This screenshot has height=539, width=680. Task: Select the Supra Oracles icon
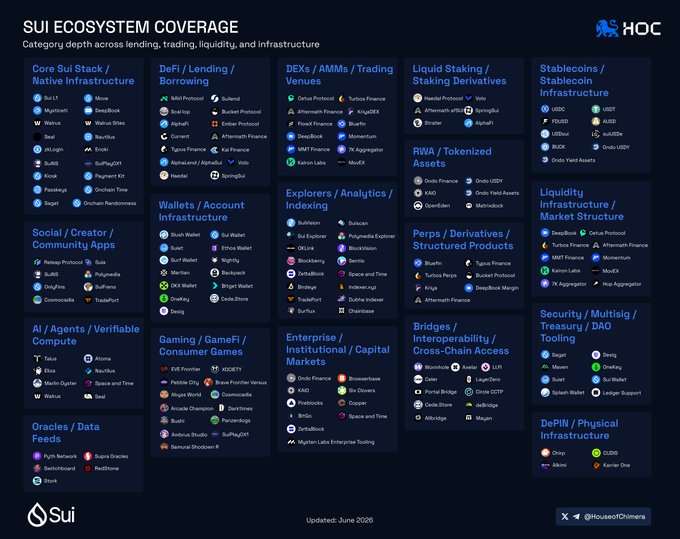click(88, 456)
